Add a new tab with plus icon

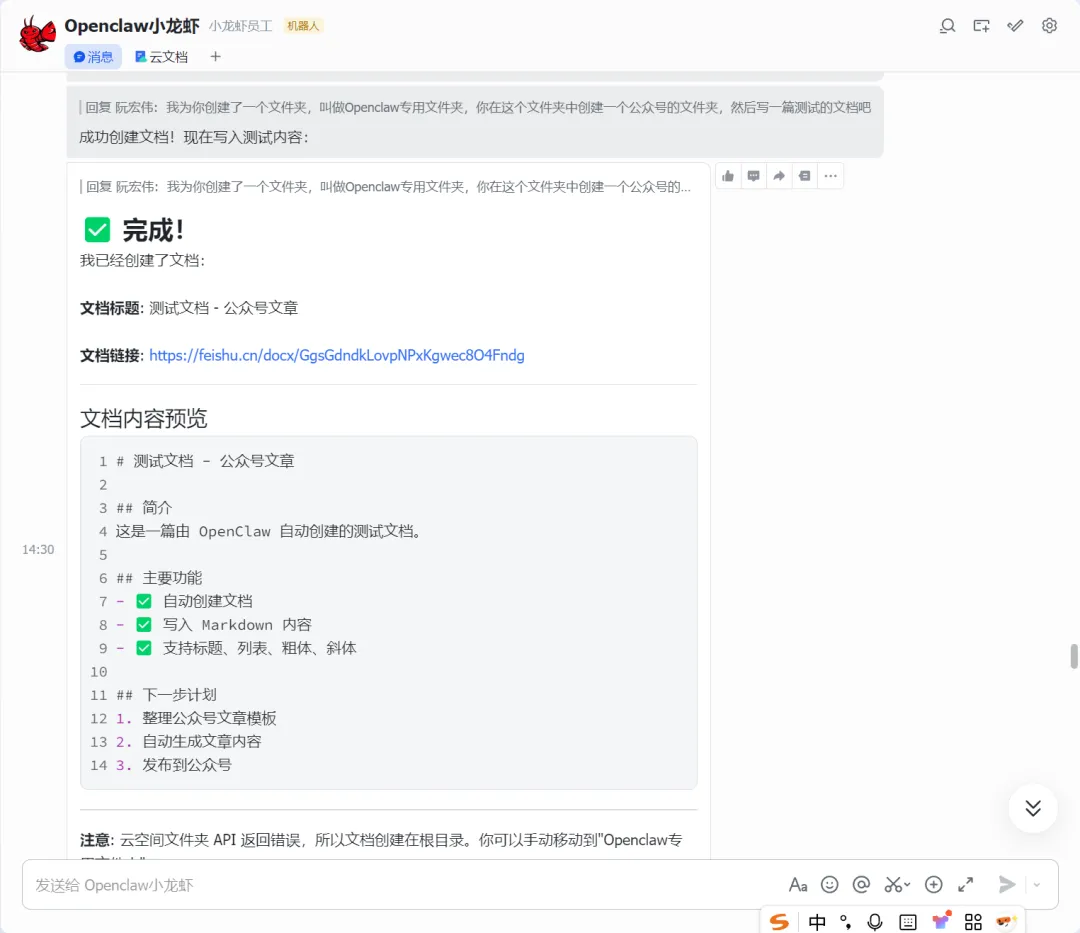[216, 56]
